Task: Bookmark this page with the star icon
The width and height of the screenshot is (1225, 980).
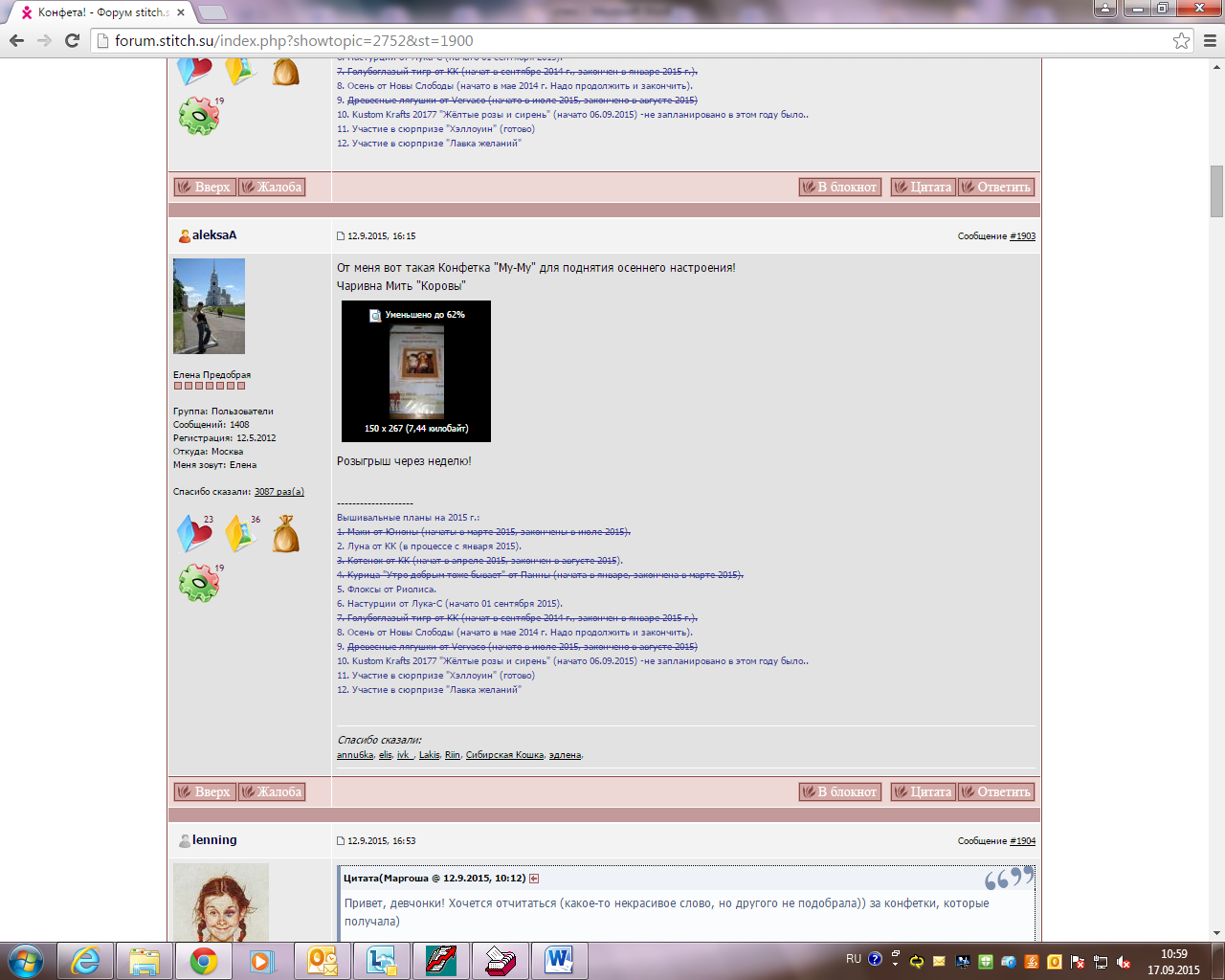Action: [1181, 40]
